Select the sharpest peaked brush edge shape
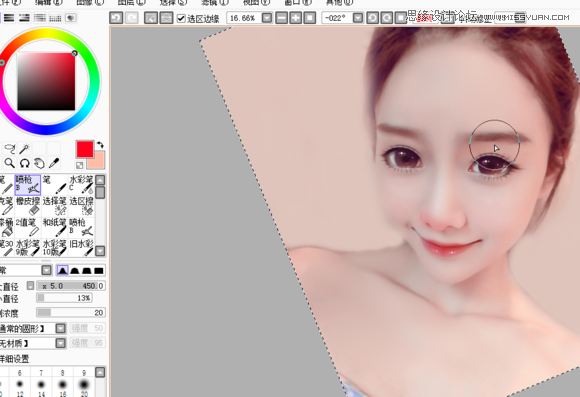Viewport: 580px width, 397px height. pyautogui.click(x=63, y=270)
